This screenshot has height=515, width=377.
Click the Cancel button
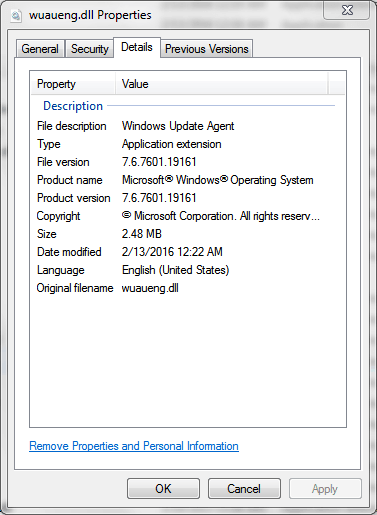coord(244,489)
